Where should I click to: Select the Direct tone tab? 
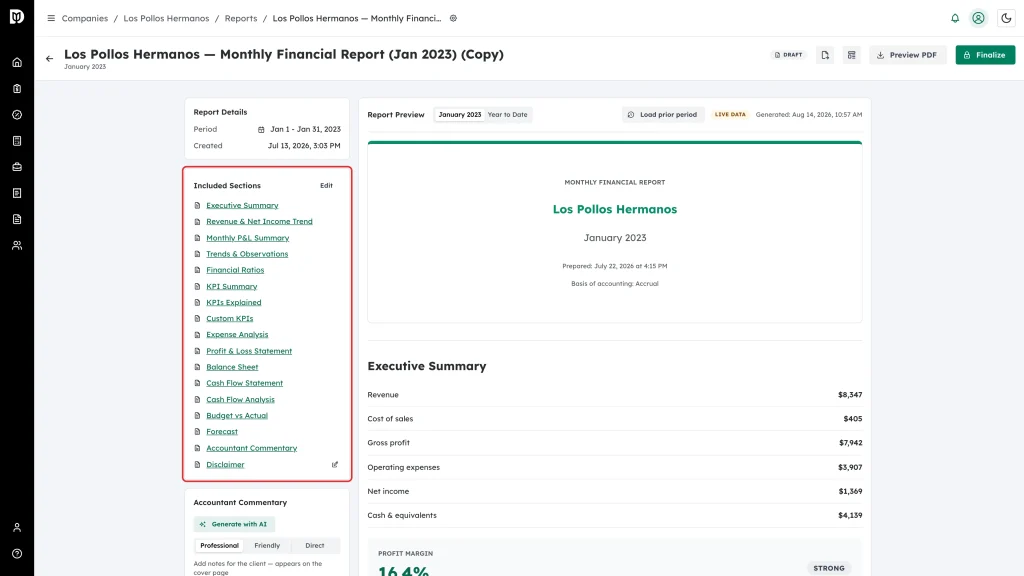(x=315, y=545)
